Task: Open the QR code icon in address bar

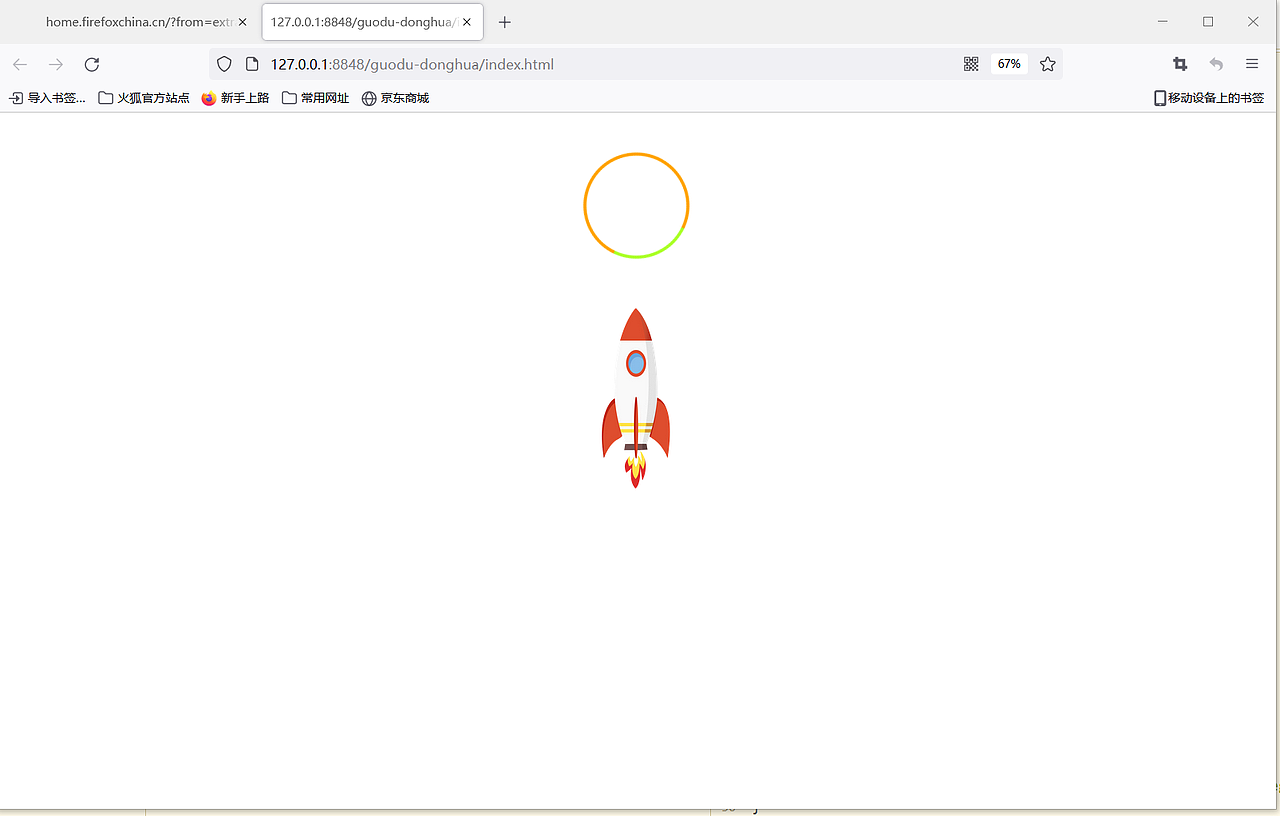Action: [971, 64]
